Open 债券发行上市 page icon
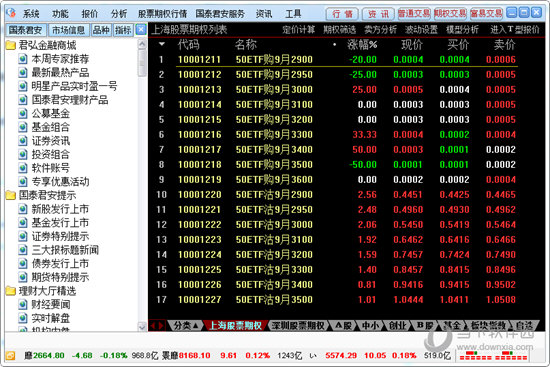 (23, 263)
